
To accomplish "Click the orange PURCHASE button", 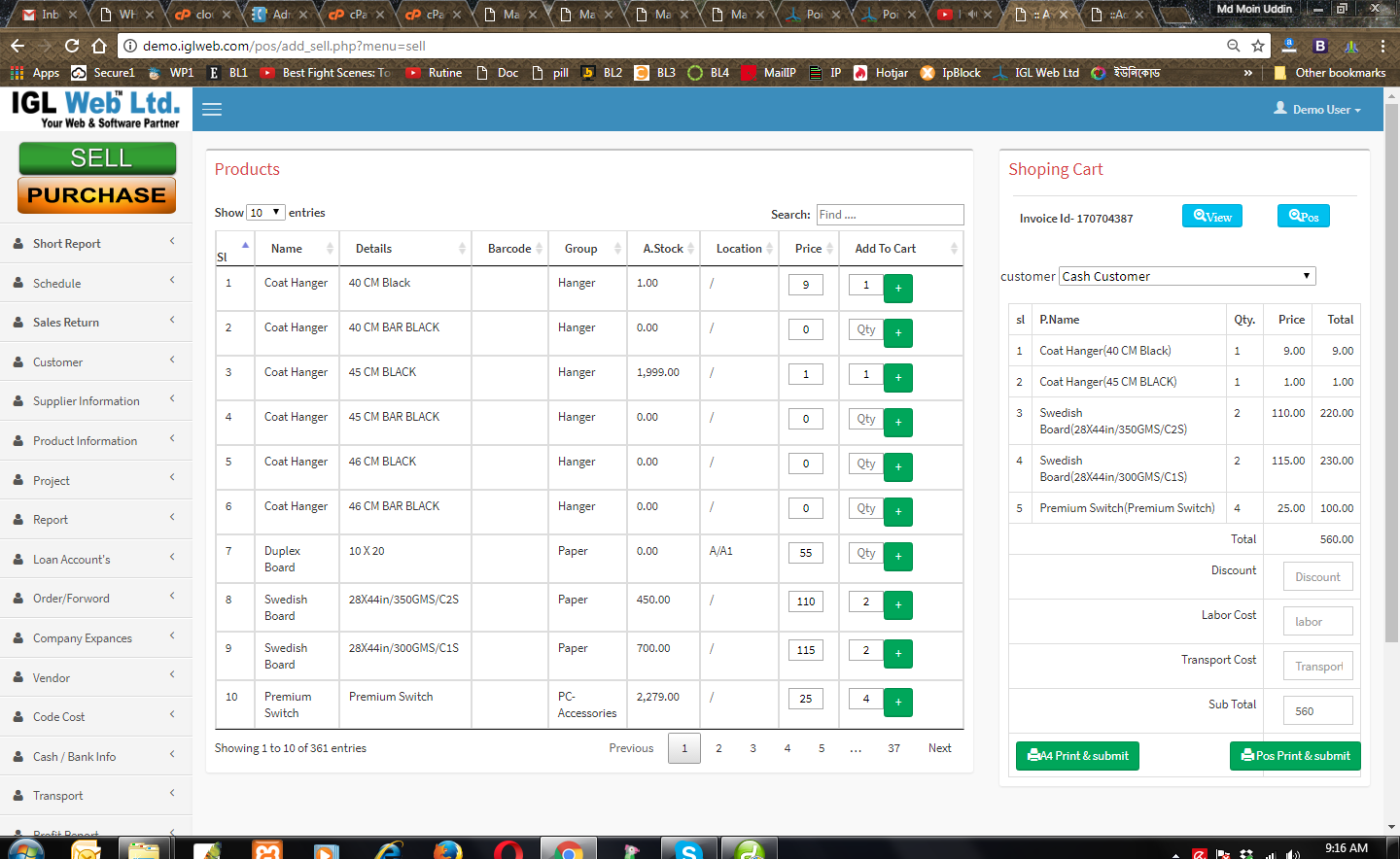I will [97, 195].
